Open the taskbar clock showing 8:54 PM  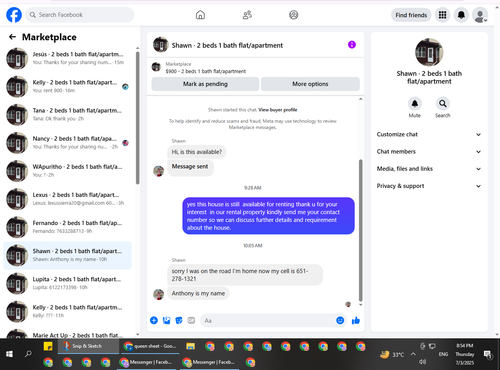point(465,354)
